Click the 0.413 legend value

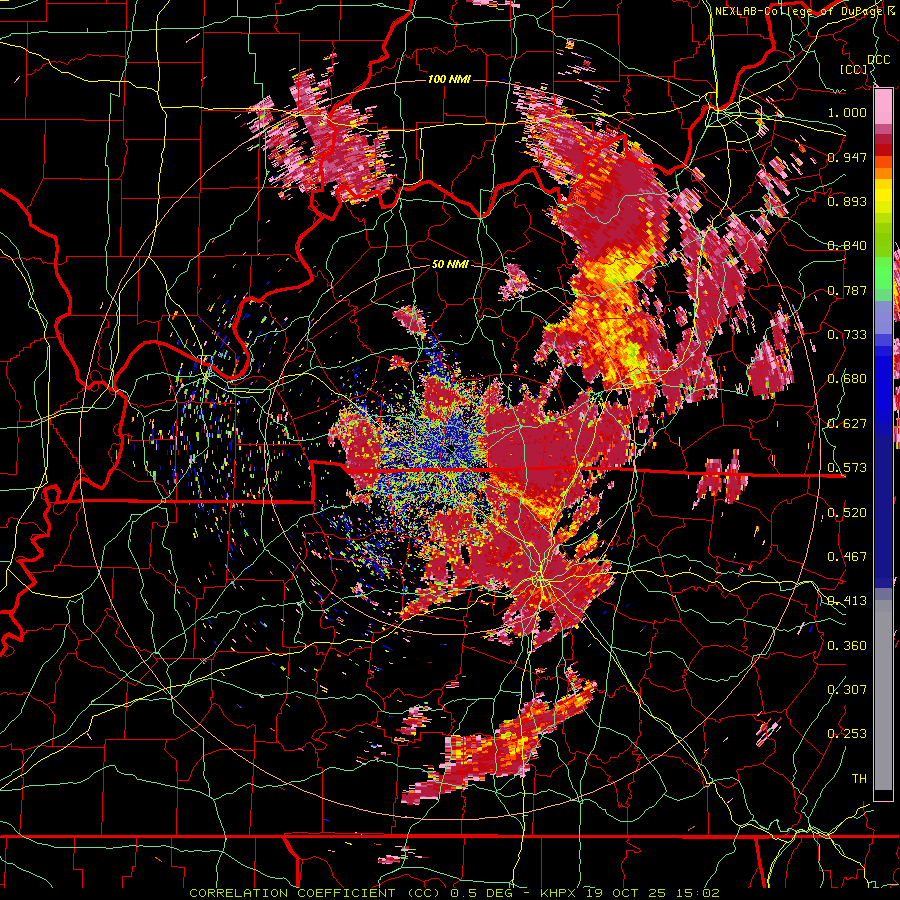(x=847, y=601)
